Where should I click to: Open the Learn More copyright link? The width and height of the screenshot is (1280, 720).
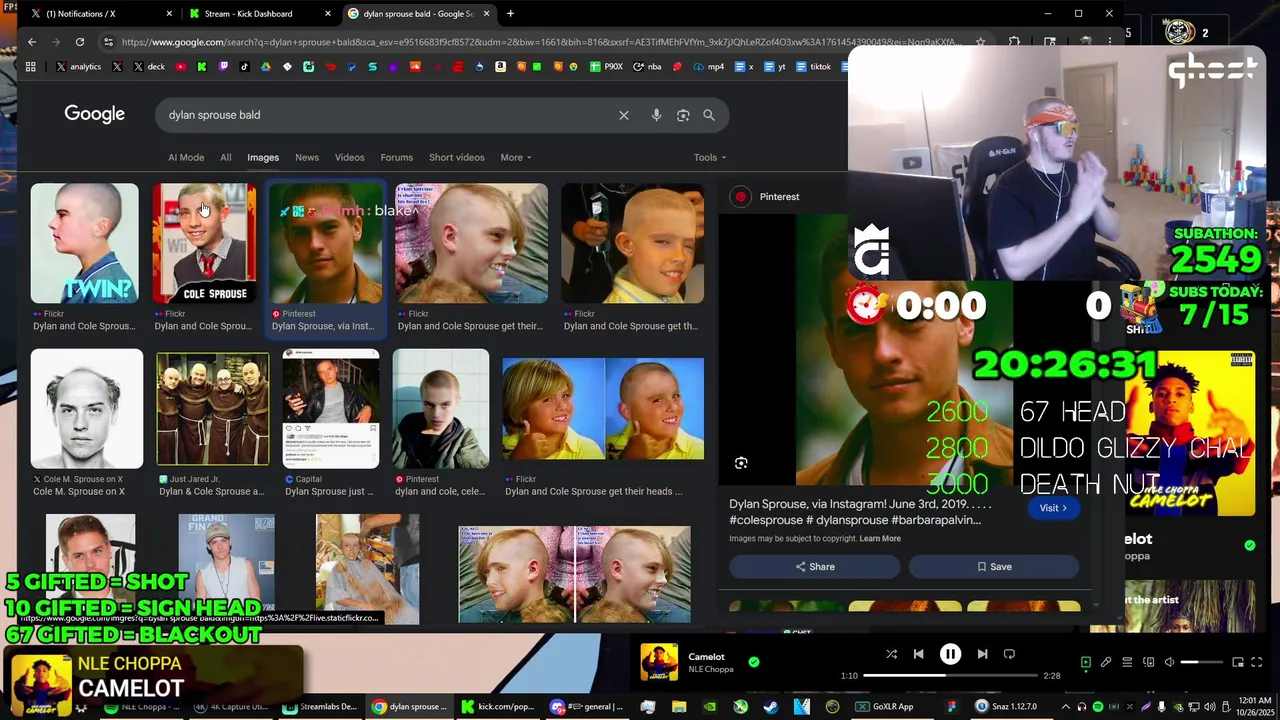click(x=880, y=539)
